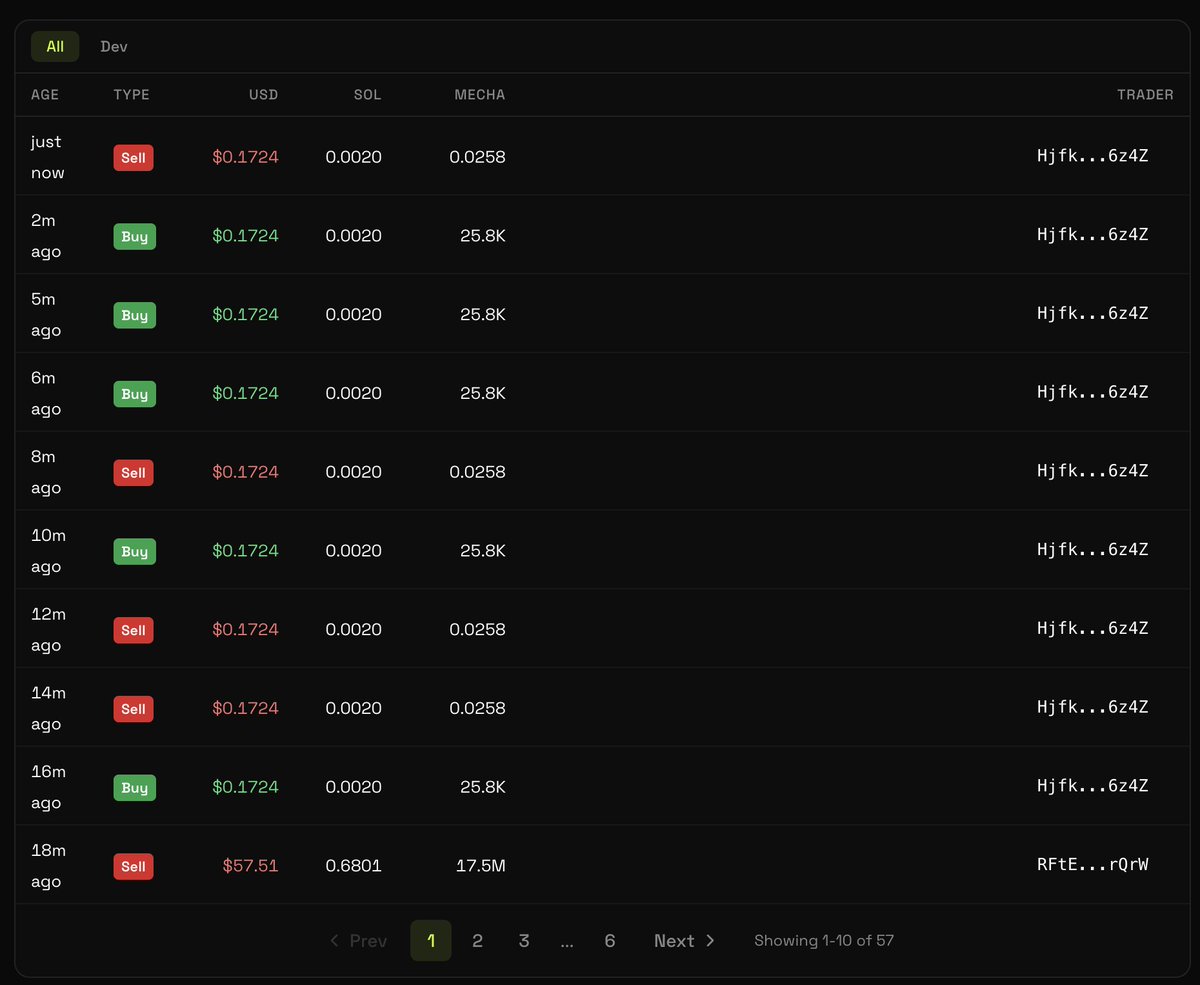
Task: Click 25.8K in the 2m ago row
Action: (x=483, y=236)
